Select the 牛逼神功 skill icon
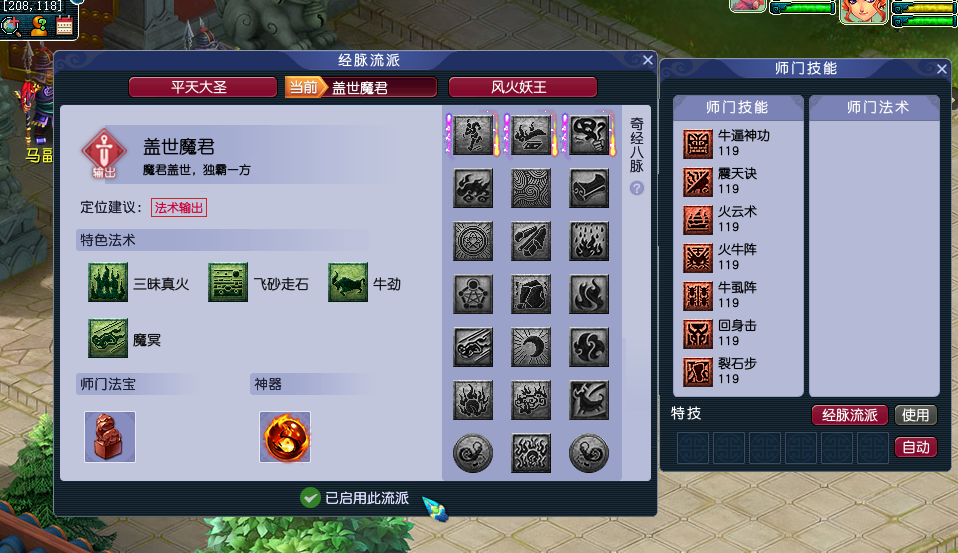Image resolution: width=958 pixels, height=553 pixels. [x=698, y=144]
